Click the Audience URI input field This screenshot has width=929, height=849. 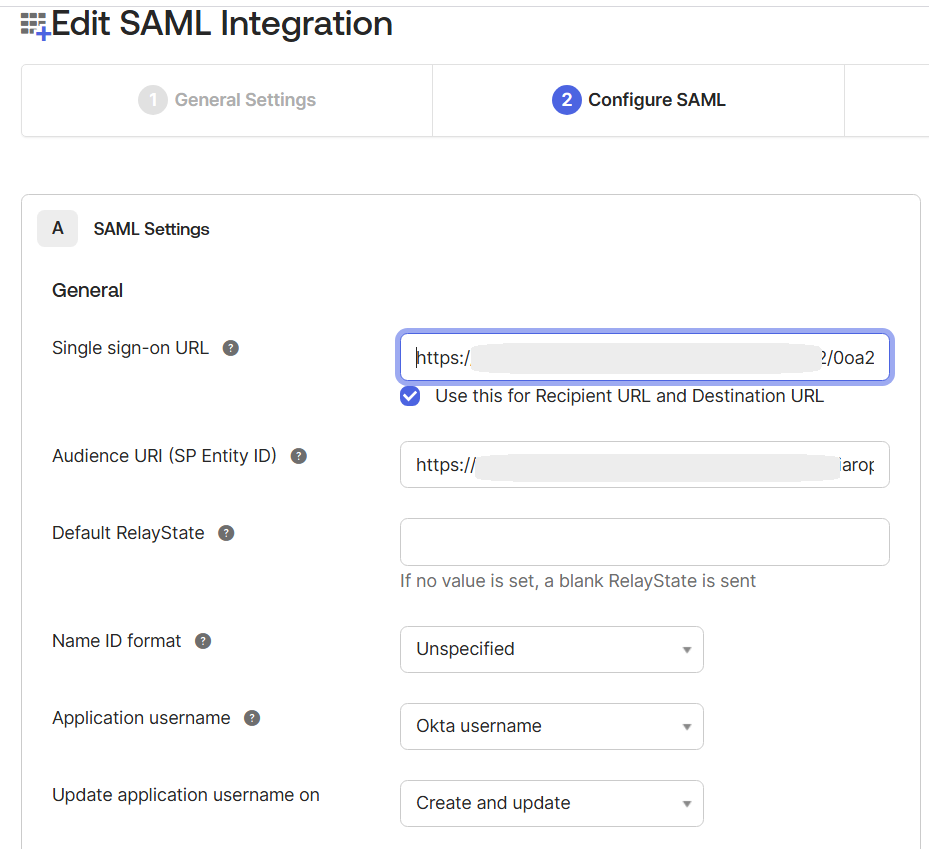645,464
